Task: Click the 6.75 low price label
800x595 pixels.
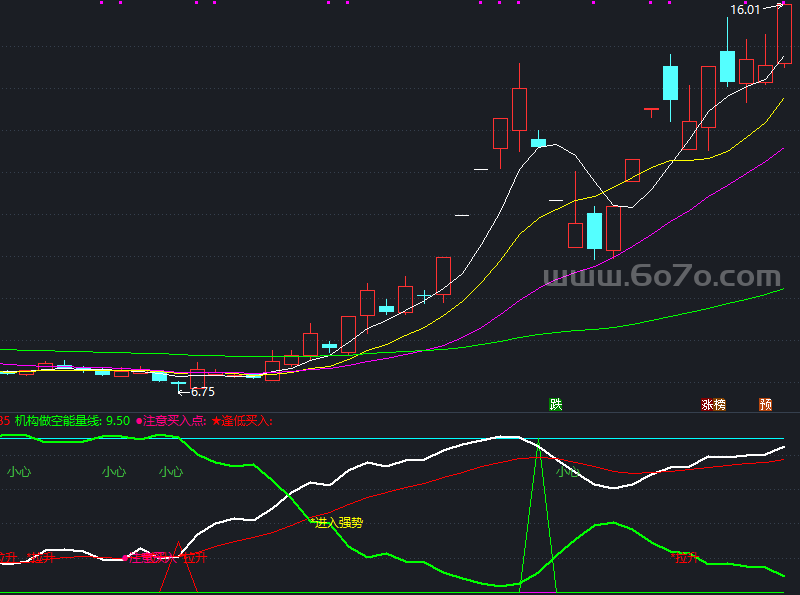Action: [x=202, y=391]
